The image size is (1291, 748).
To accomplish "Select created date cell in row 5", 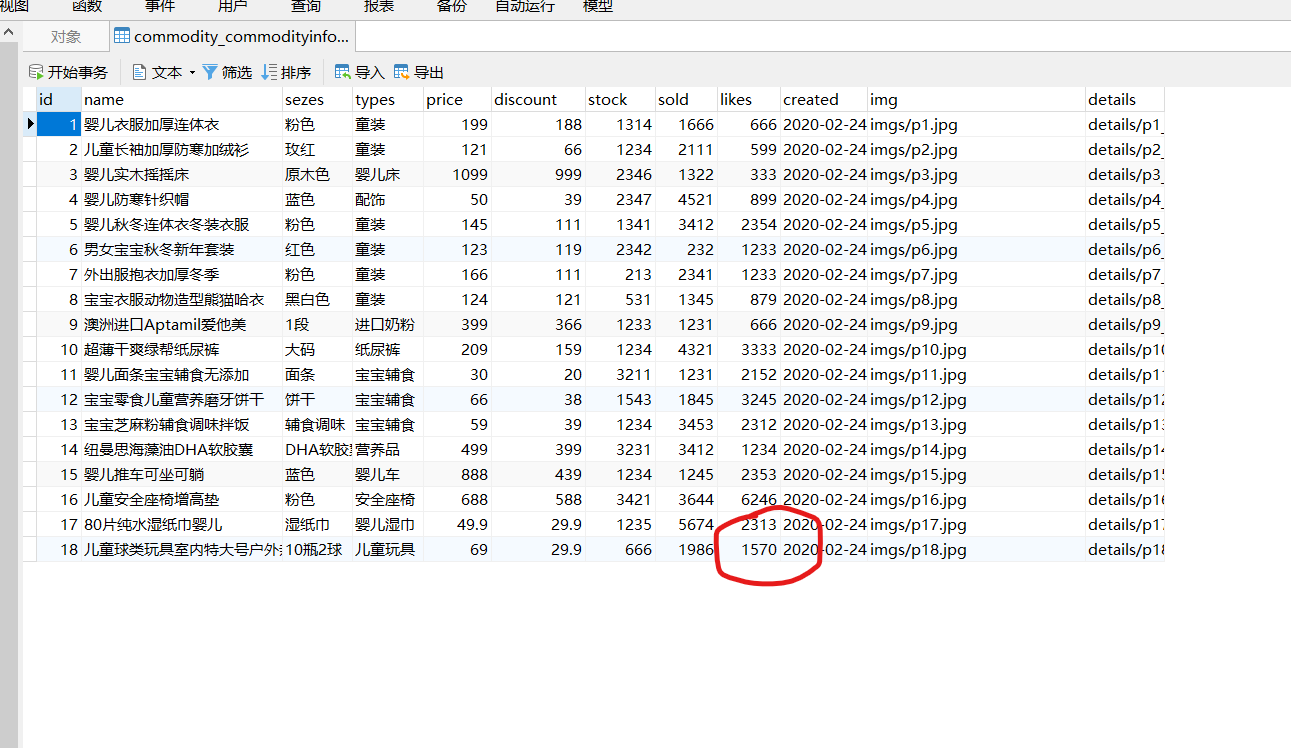I will click(x=824, y=224).
